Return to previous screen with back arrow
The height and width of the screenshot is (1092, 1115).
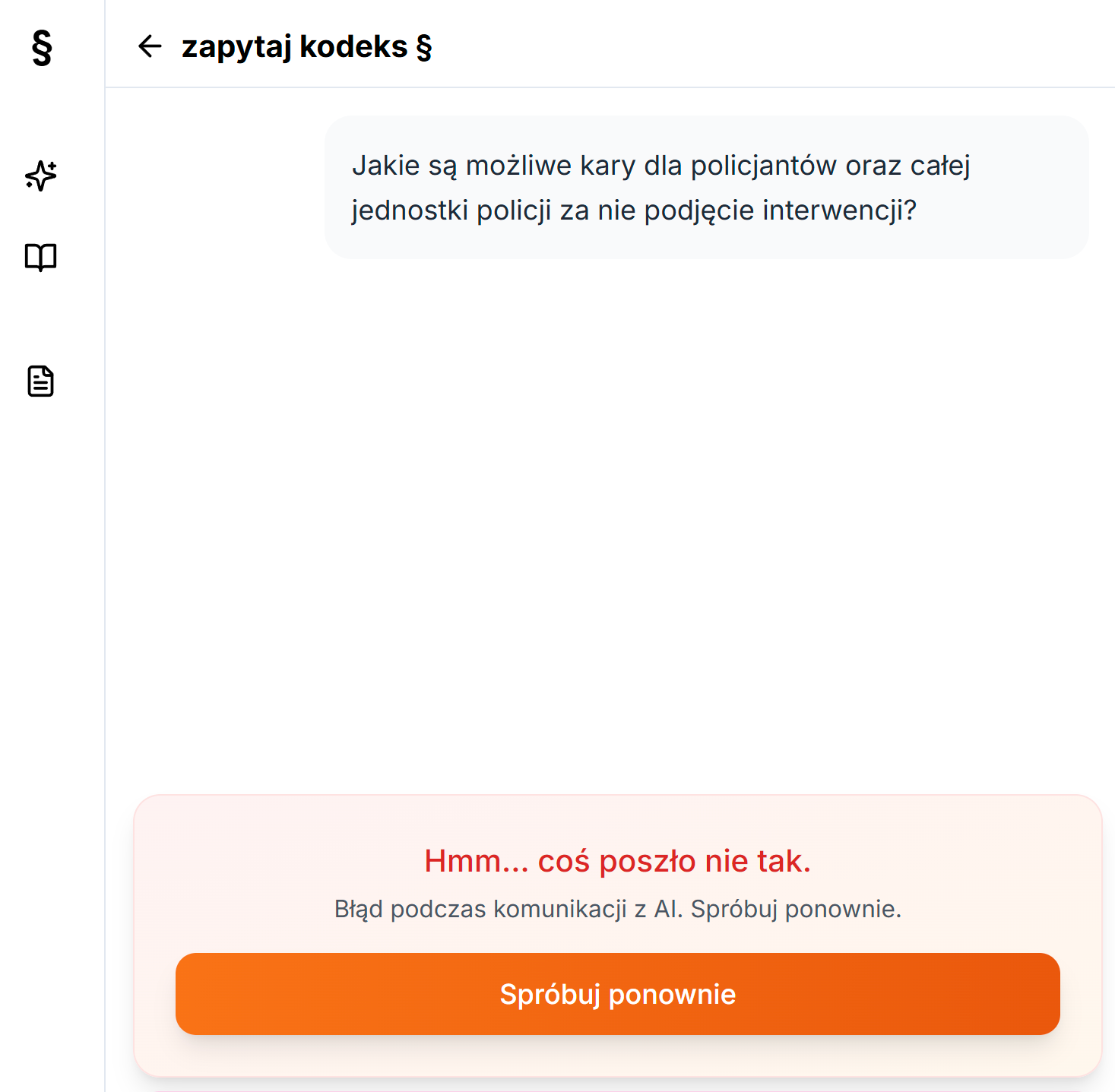coord(150,46)
